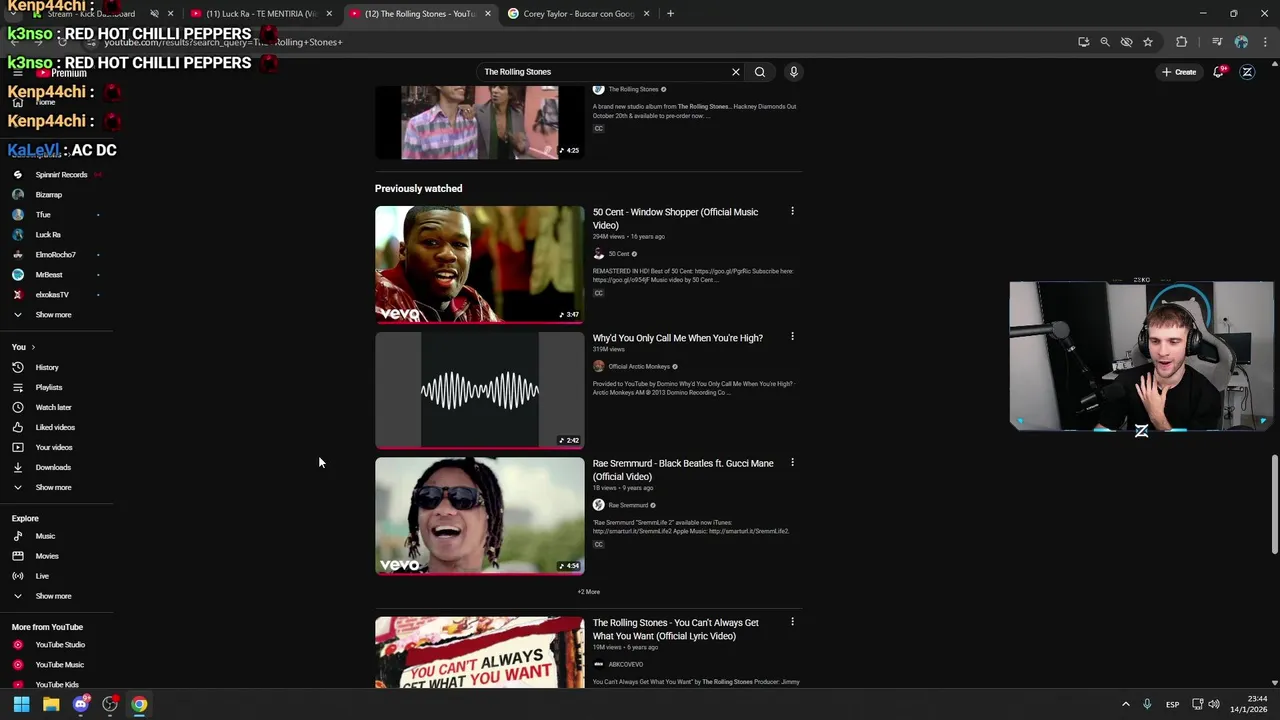The height and width of the screenshot is (720, 1280).
Task: Open 50 Cent Window Shopper video title
Action: pyautogui.click(x=675, y=218)
